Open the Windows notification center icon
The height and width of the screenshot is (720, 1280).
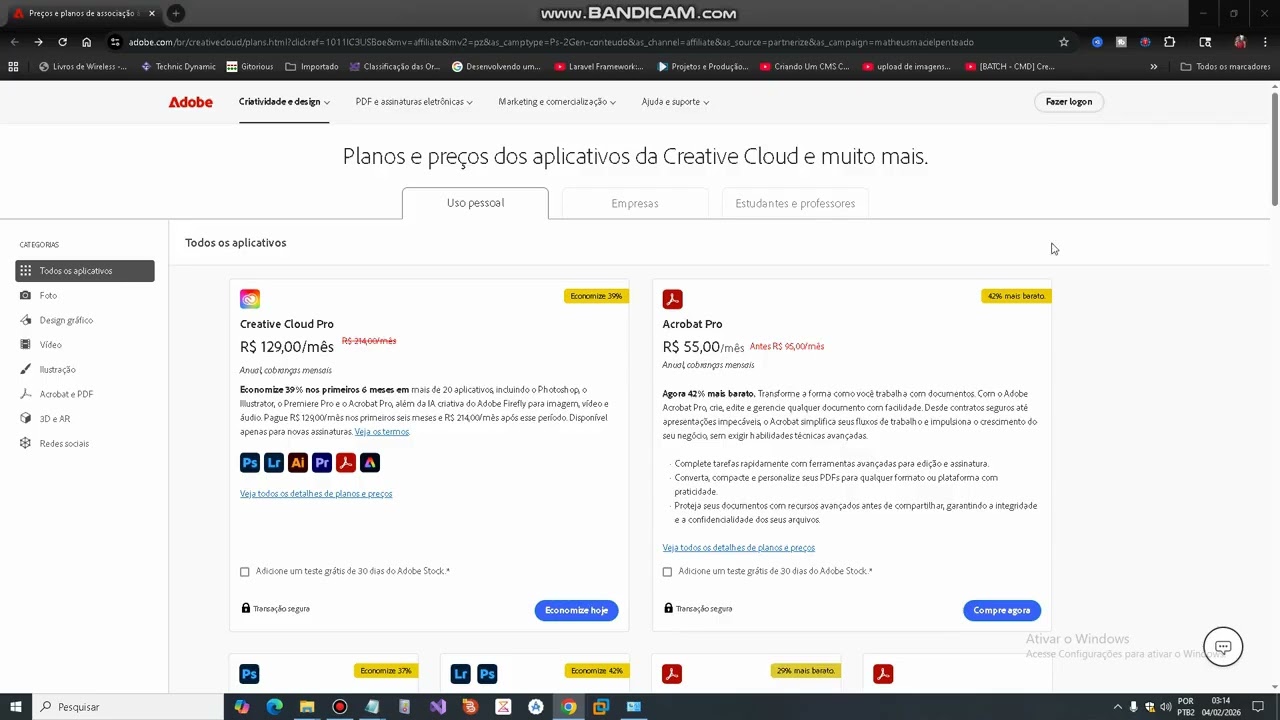tap(1259, 707)
